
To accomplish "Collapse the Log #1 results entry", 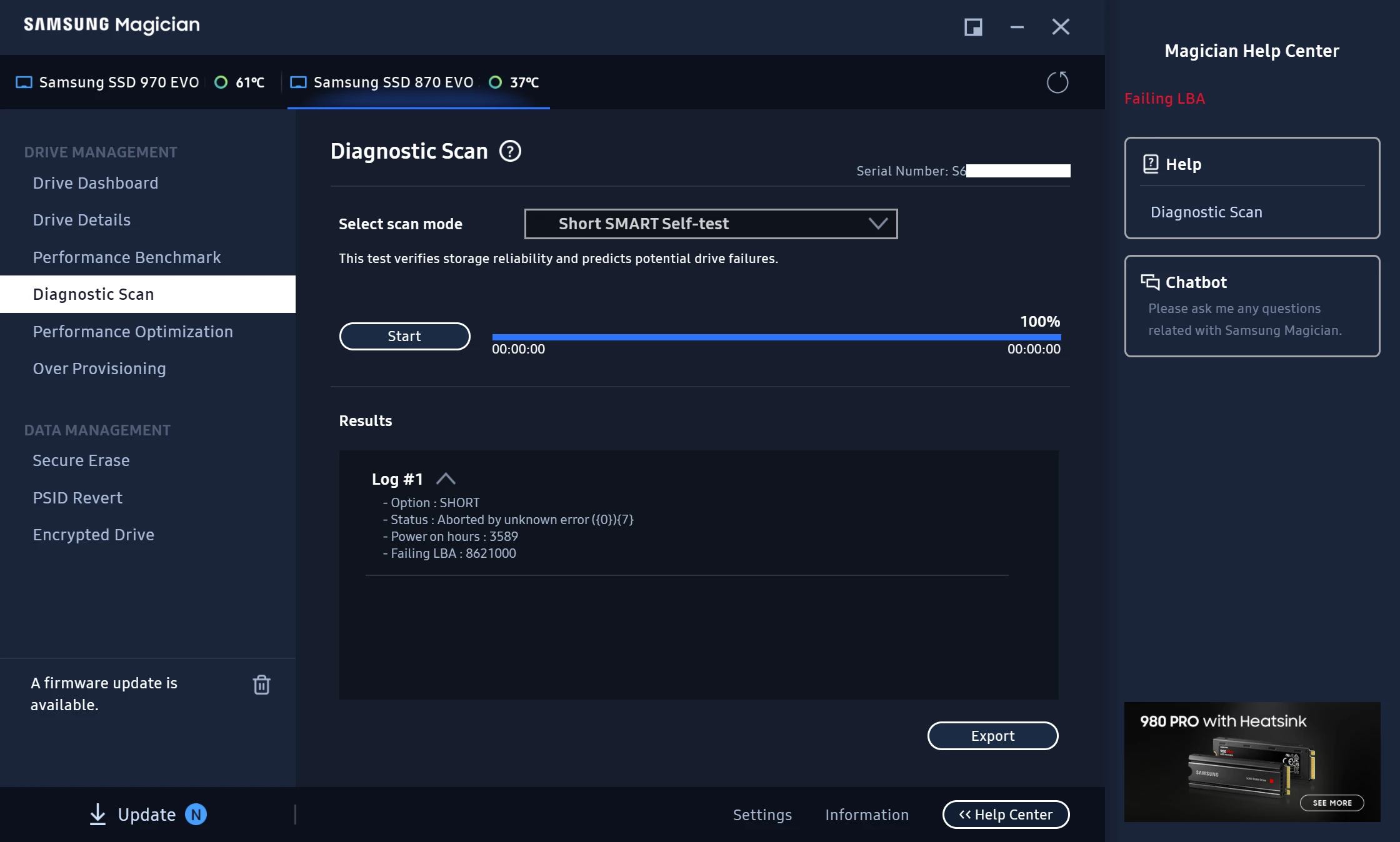I will [x=446, y=478].
